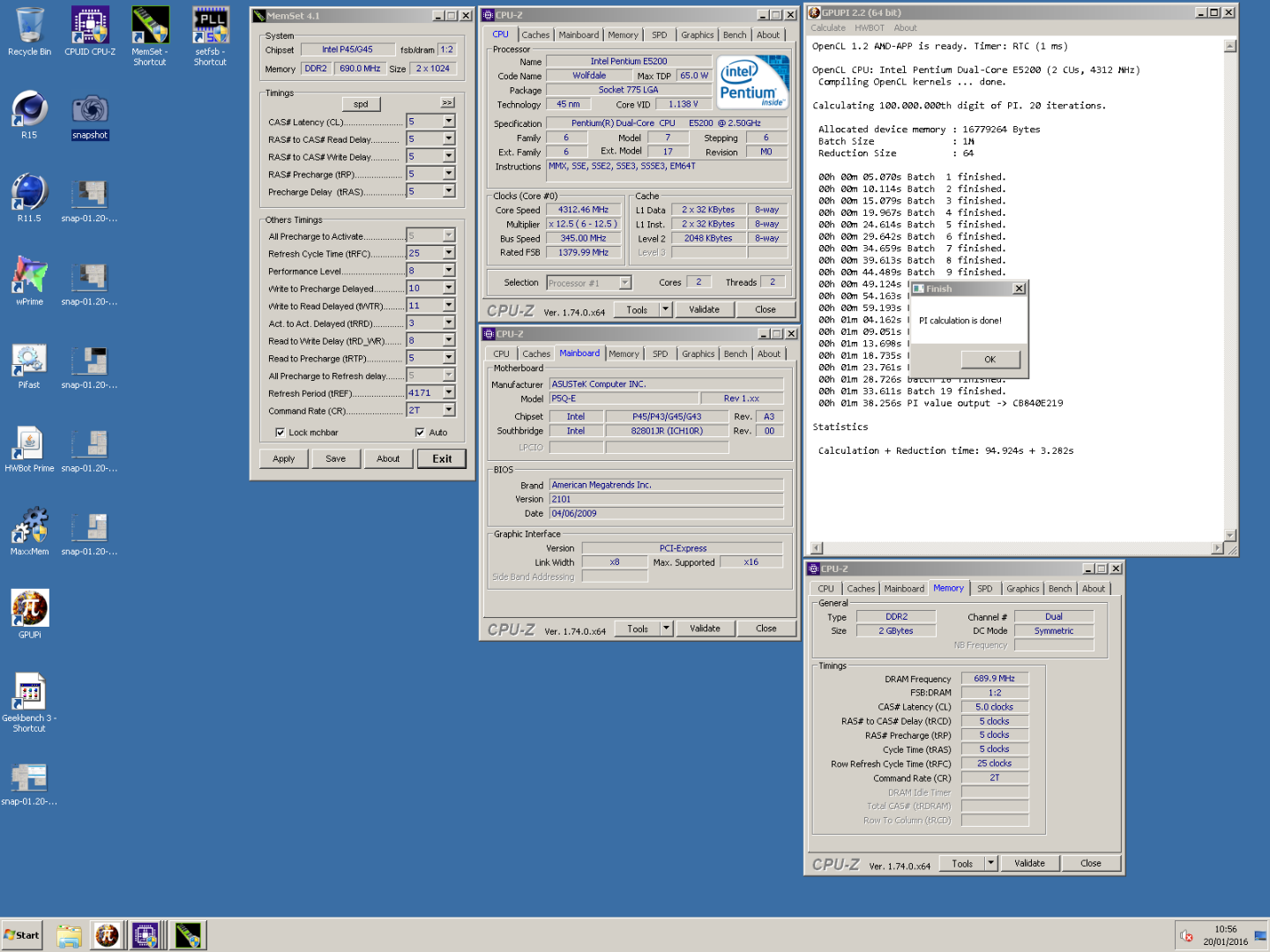Open RAS# Precharge (tRP) dropdown
The width and height of the screenshot is (1270, 952).
(x=448, y=174)
